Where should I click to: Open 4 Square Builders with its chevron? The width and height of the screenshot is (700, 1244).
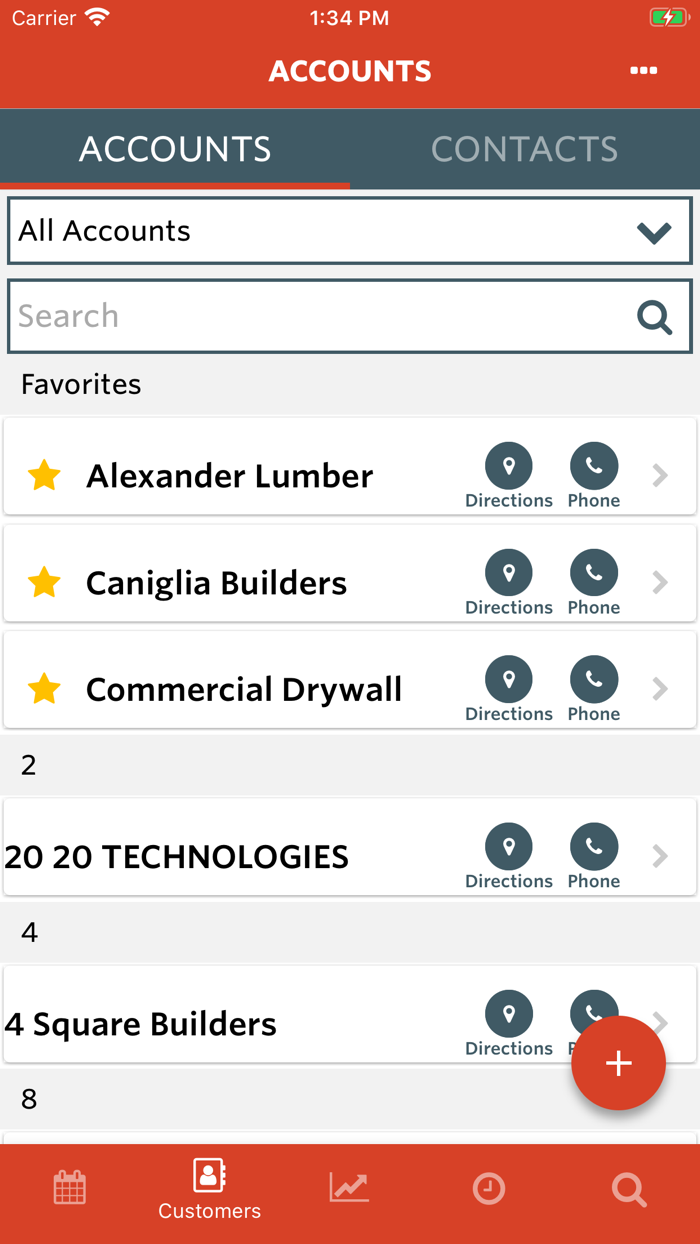click(x=659, y=1023)
